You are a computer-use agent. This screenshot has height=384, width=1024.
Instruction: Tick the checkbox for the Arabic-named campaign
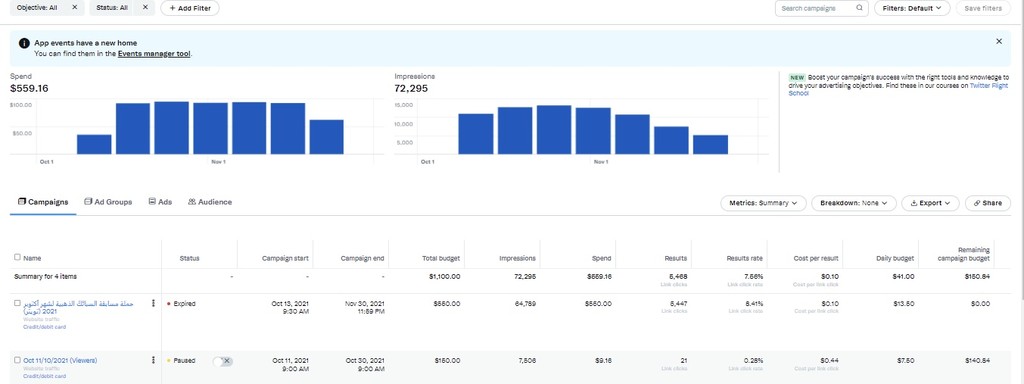[17, 303]
